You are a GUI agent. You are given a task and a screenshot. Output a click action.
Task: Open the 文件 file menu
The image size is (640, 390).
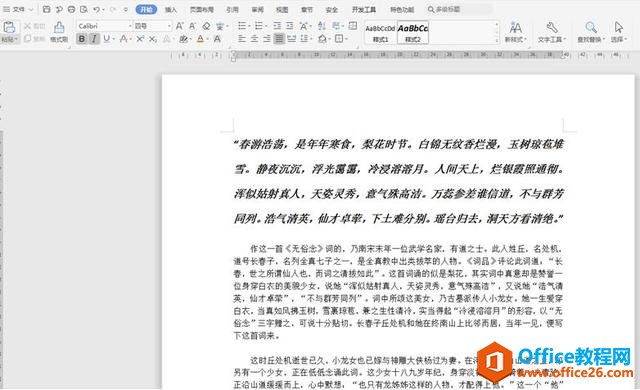tap(18, 9)
